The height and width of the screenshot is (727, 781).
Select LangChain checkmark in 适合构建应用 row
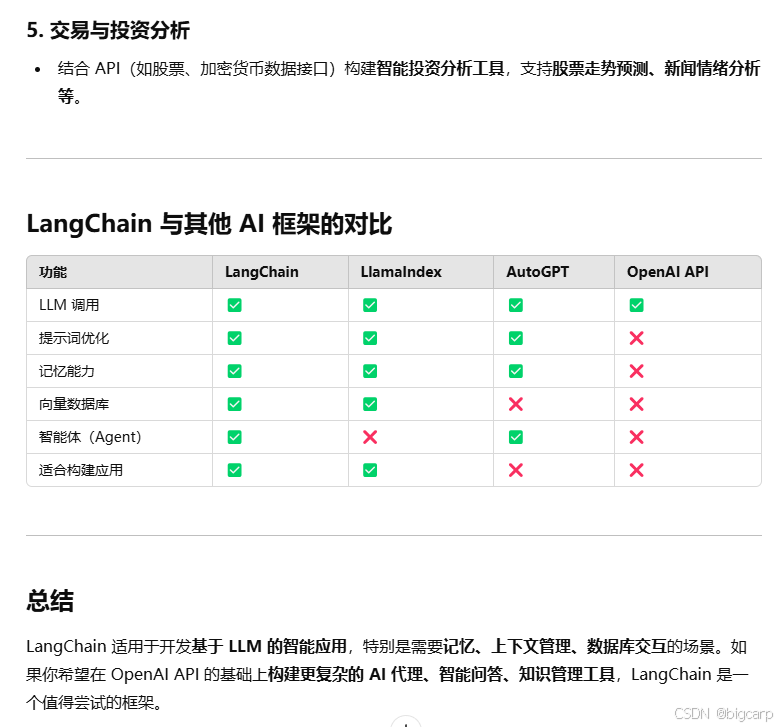235,470
